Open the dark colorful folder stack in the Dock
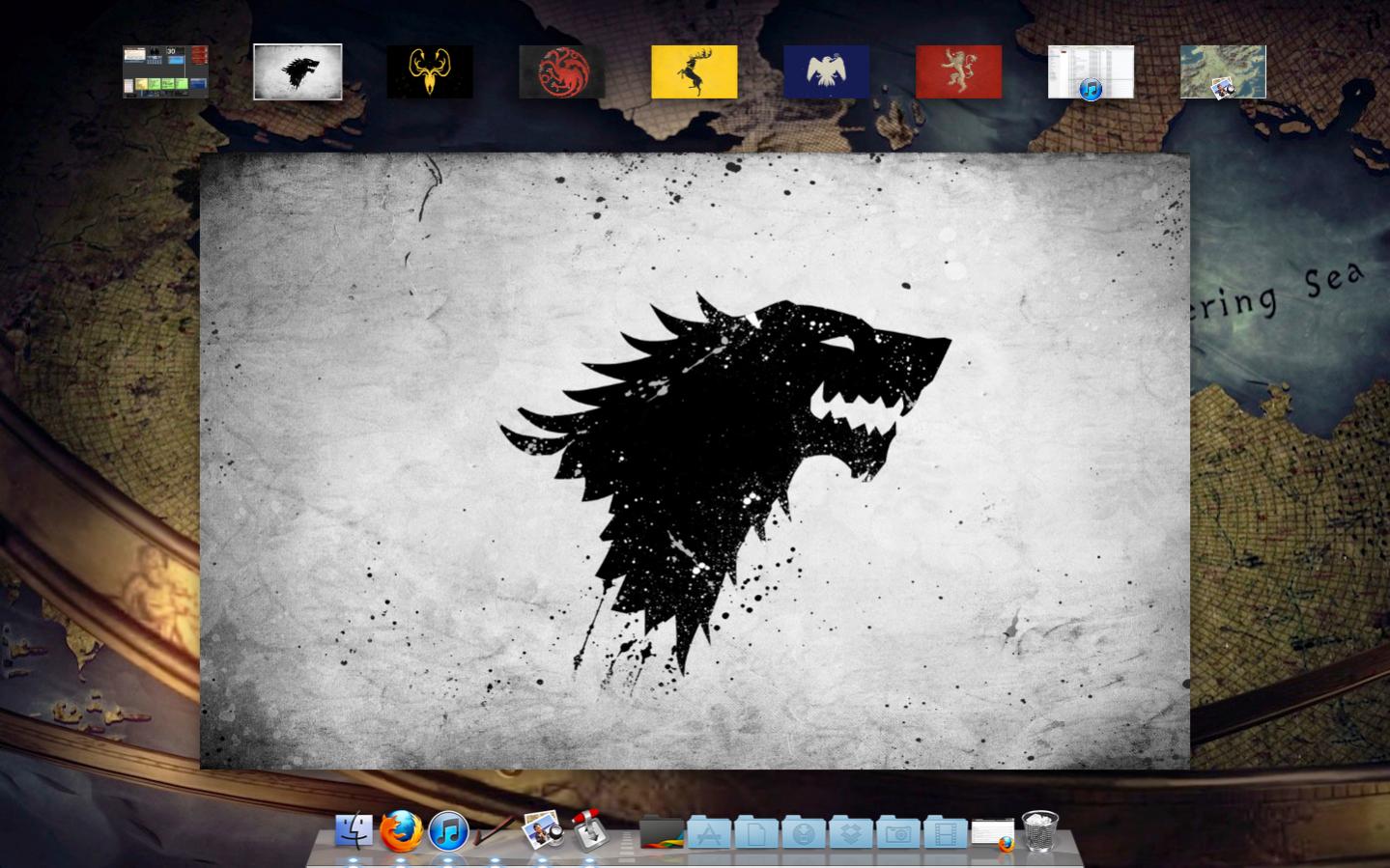The height and width of the screenshot is (868, 1390). point(662,832)
